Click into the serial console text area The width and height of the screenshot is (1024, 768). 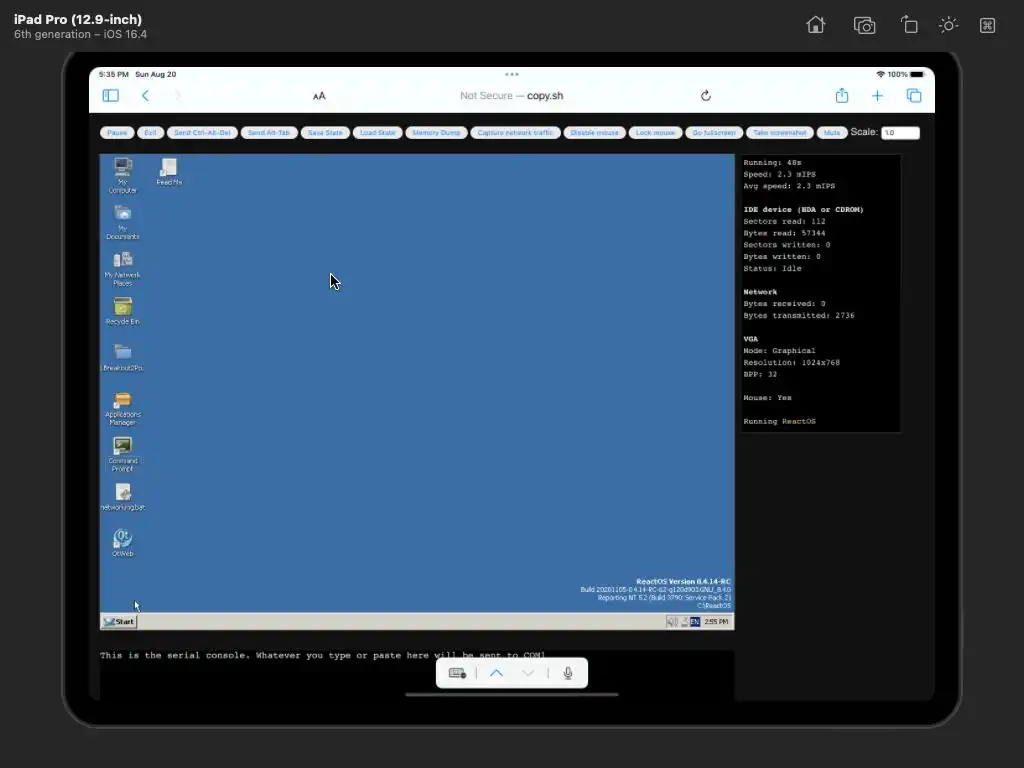[417, 675]
